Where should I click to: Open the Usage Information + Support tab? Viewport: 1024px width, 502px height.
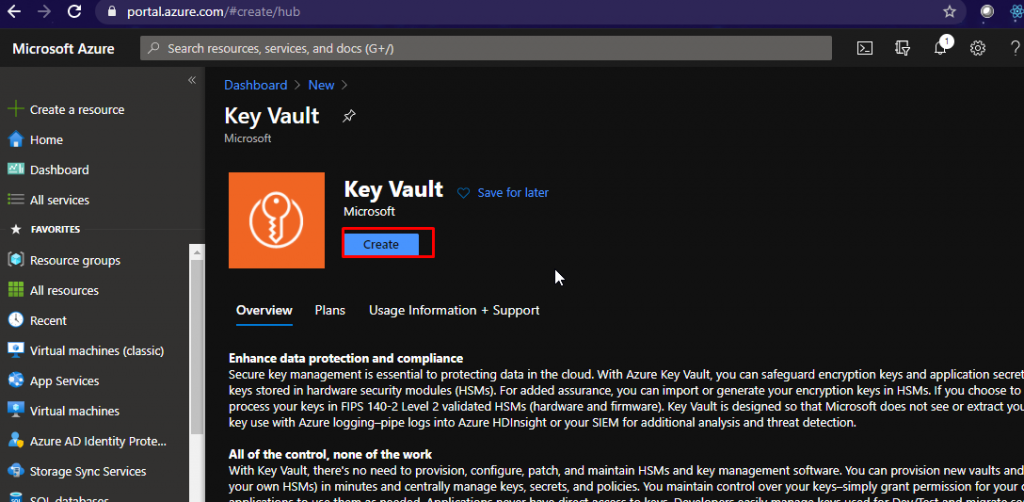click(454, 310)
